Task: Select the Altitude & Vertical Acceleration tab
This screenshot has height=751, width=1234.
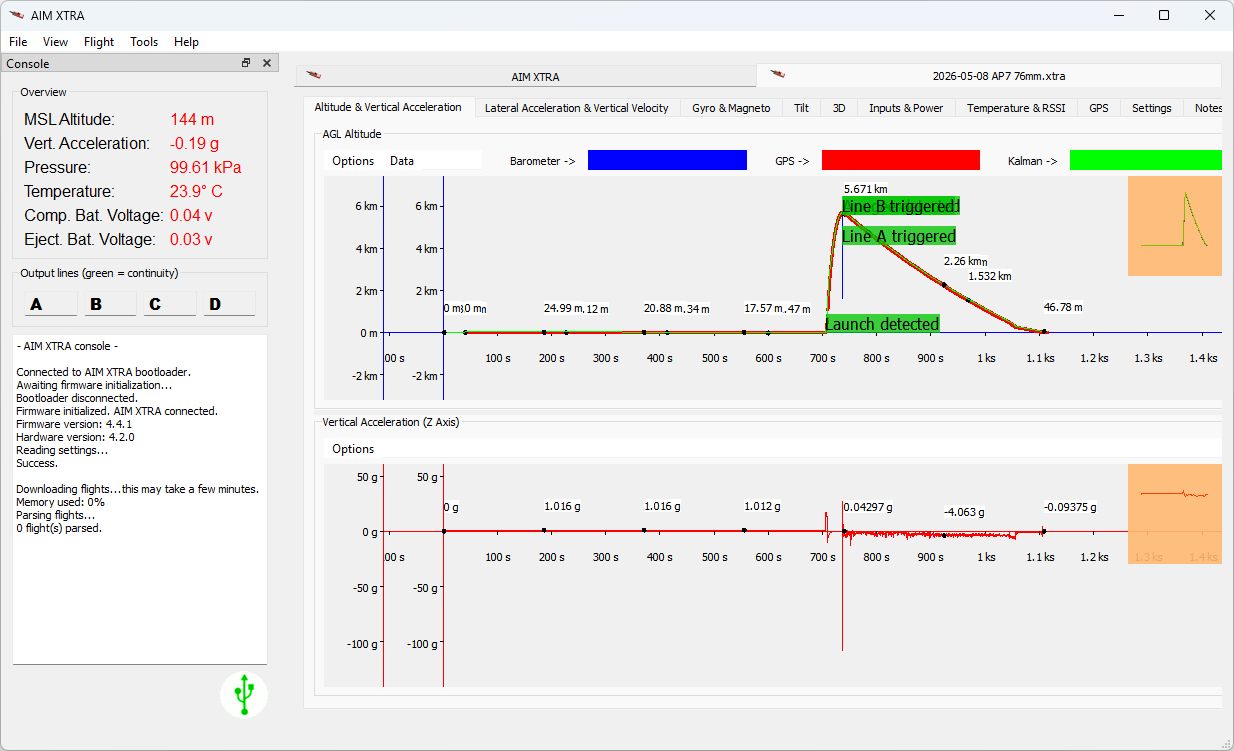Action: click(x=388, y=107)
